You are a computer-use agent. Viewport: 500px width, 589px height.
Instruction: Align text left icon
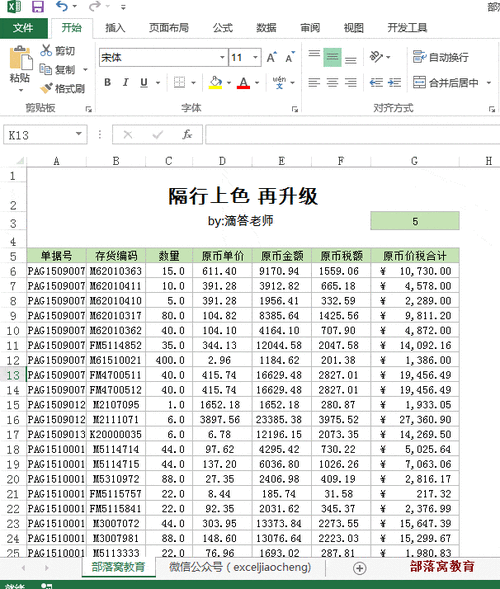(x=314, y=82)
